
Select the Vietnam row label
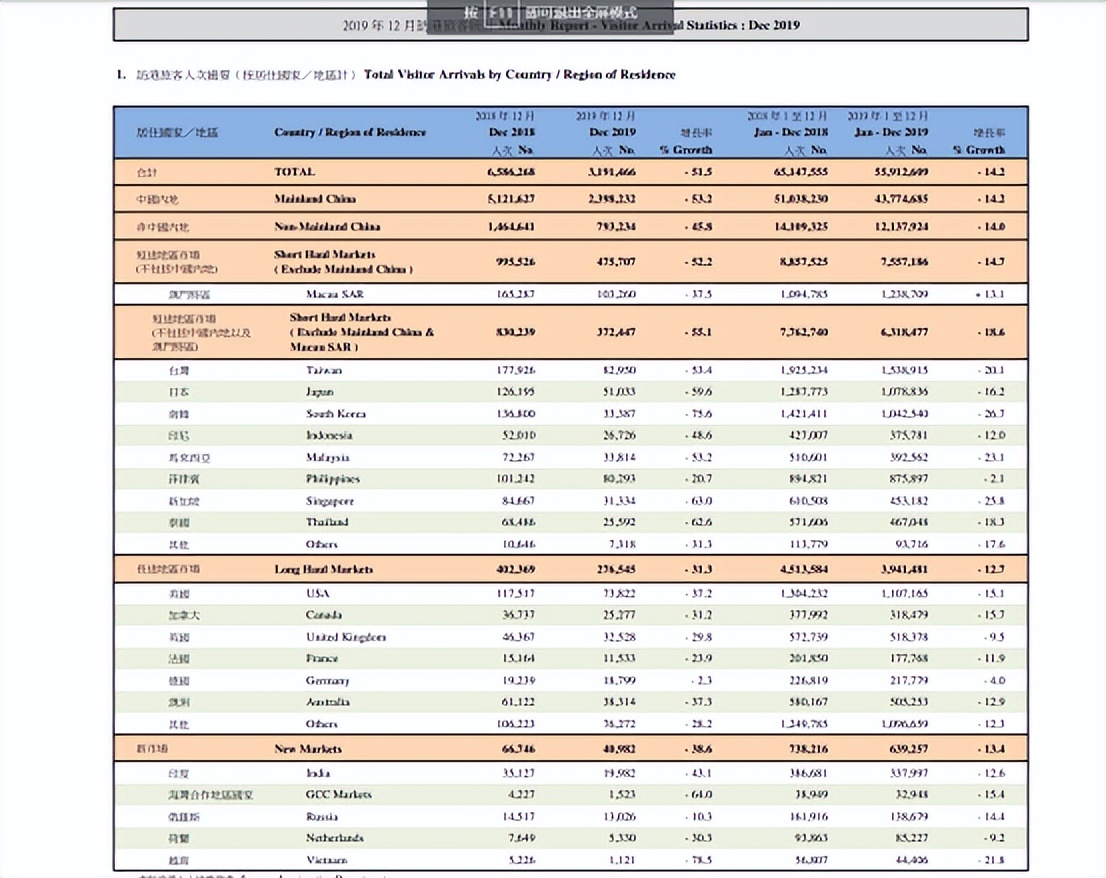pos(326,860)
